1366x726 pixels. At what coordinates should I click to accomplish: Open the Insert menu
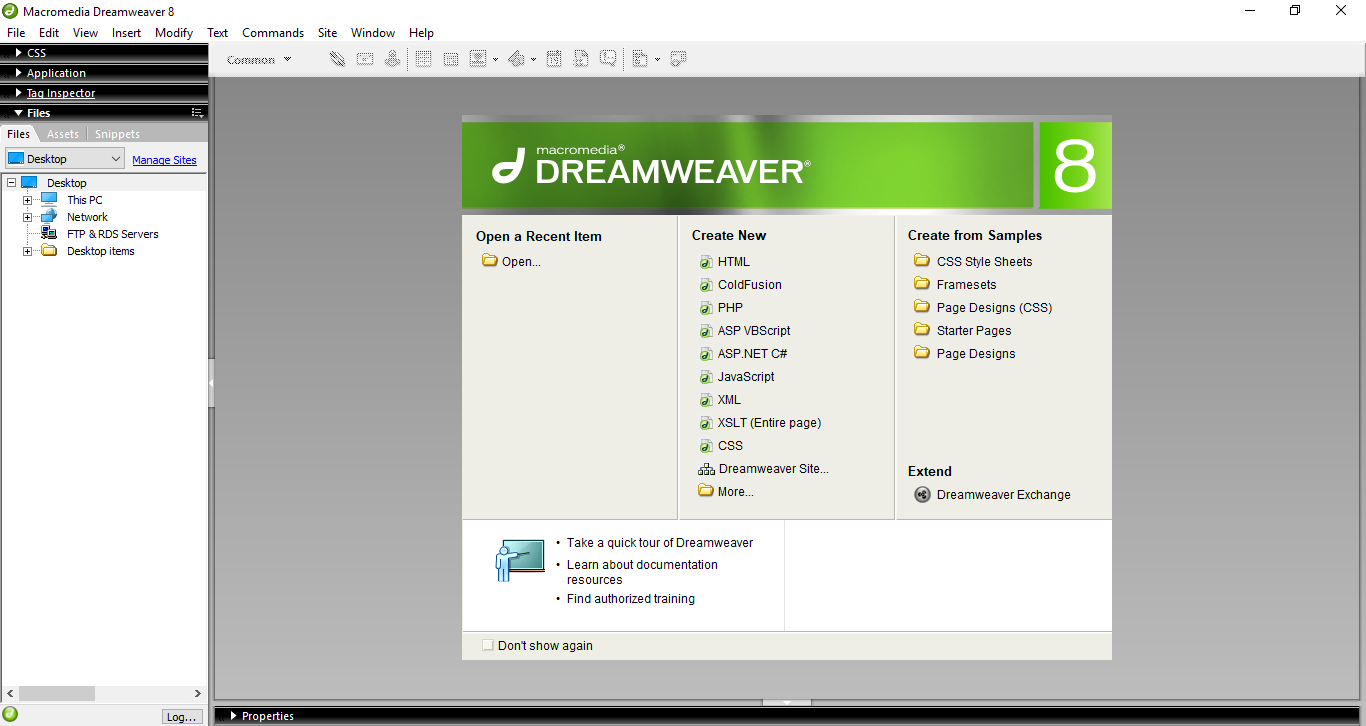tap(126, 33)
